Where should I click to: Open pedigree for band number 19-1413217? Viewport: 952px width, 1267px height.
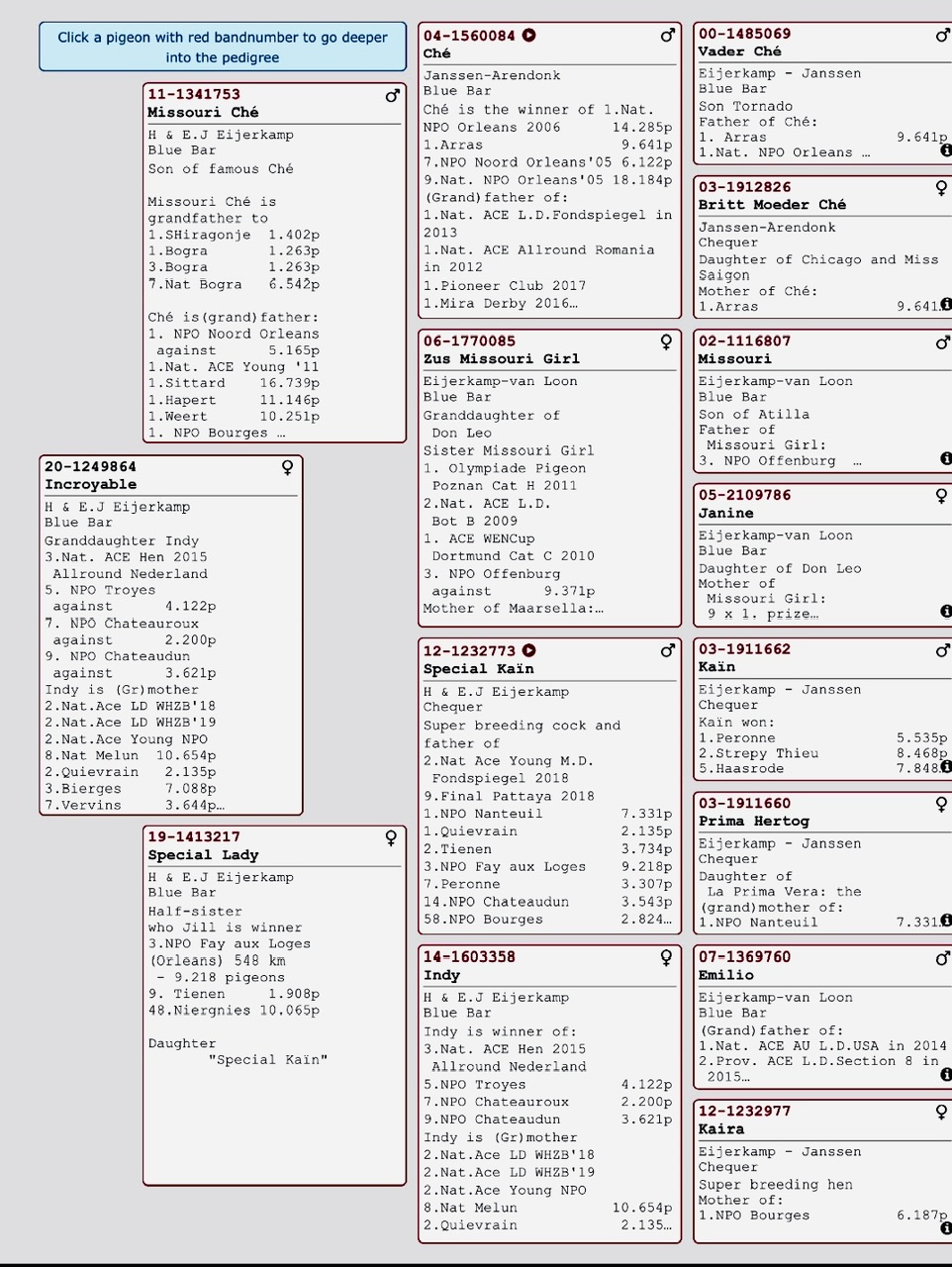click(x=194, y=836)
